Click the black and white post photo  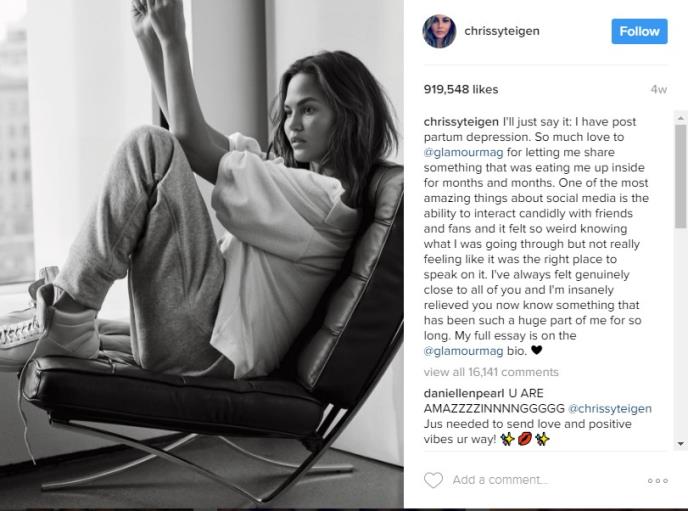point(202,254)
